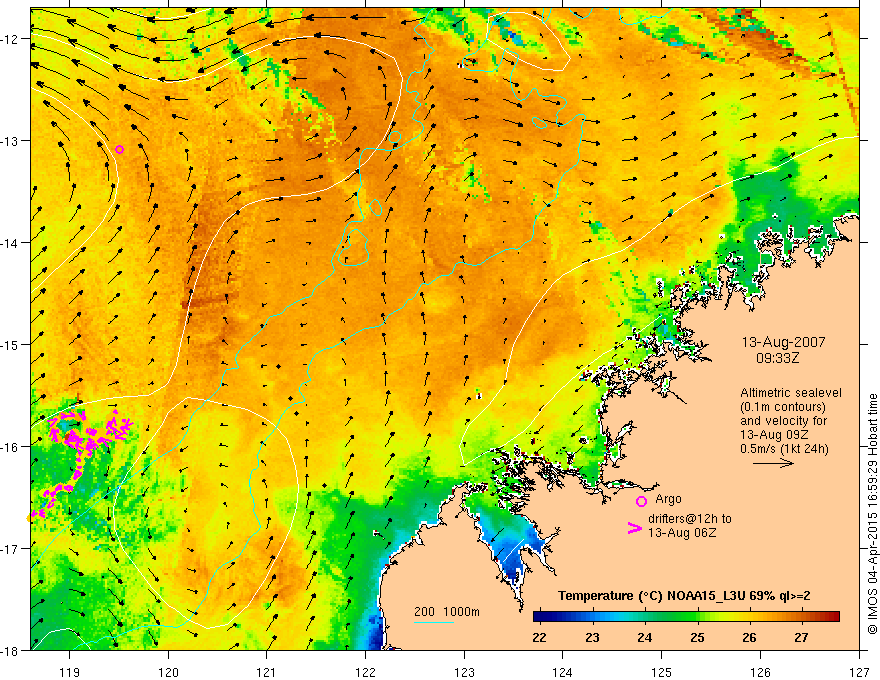Screen dimensions: 880x680
Task: Click the longitude axis label 119
Action: [70, 672]
